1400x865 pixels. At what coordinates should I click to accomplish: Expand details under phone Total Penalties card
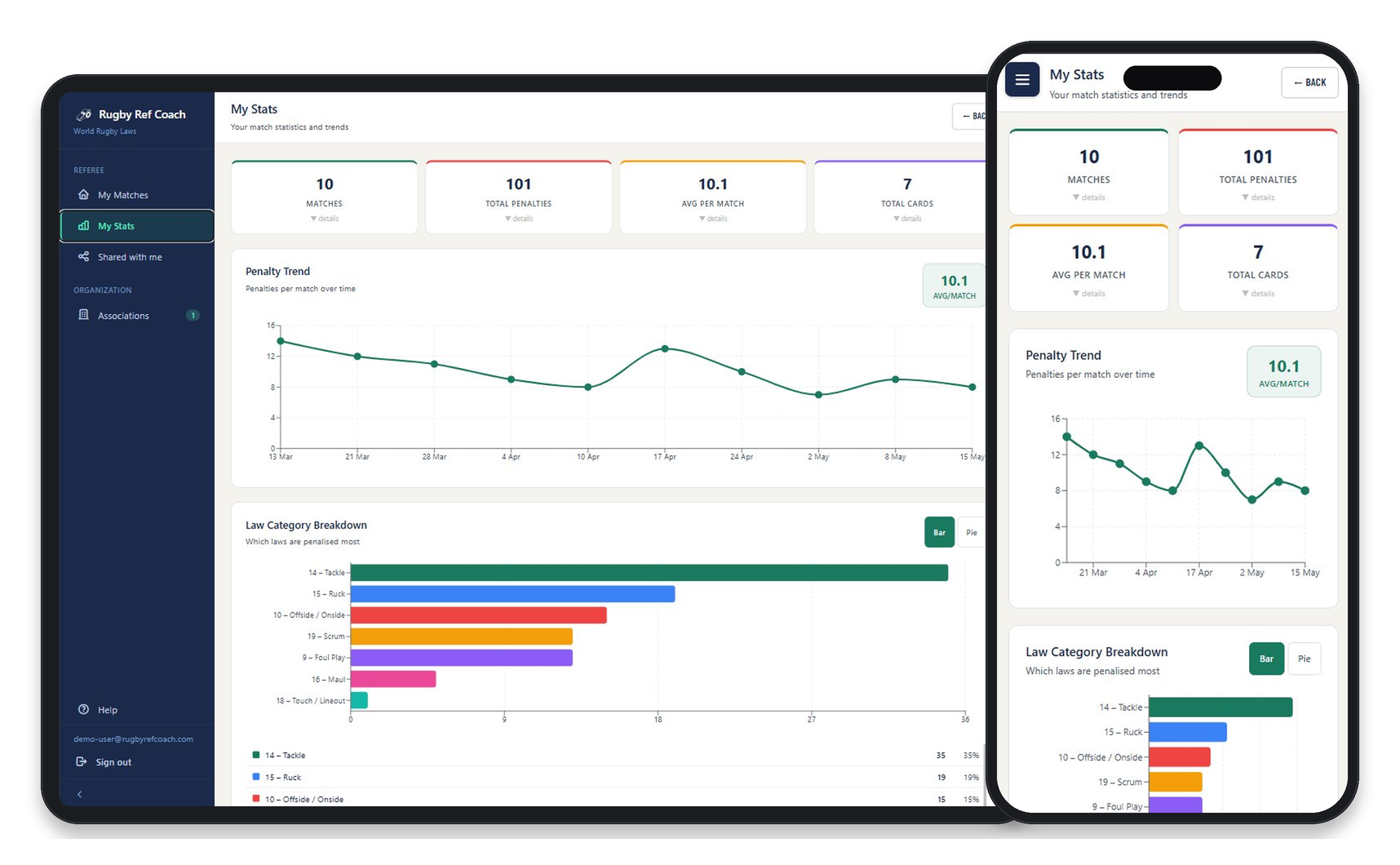(x=1258, y=197)
